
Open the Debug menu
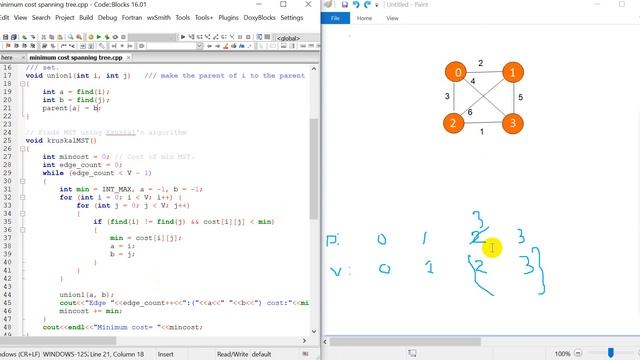(107, 18)
